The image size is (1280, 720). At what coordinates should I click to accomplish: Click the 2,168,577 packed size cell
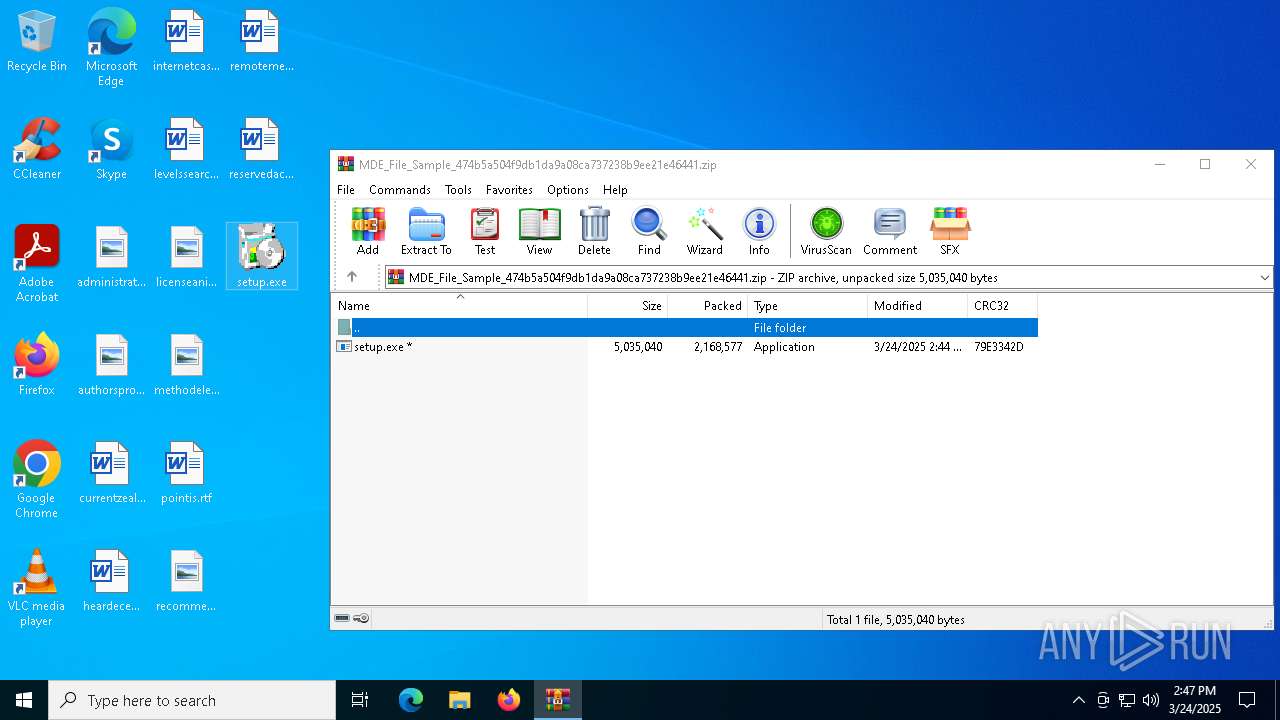718,347
